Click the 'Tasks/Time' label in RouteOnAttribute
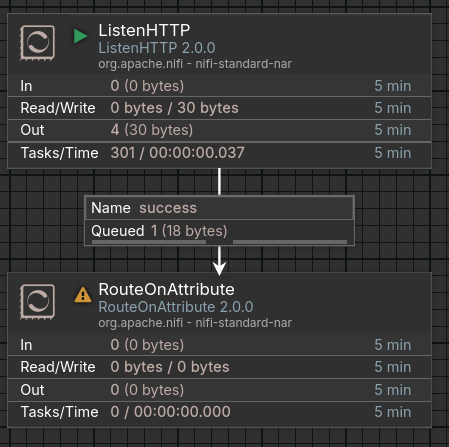Image resolution: width=449 pixels, height=447 pixels. pyautogui.click(x=59, y=412)
